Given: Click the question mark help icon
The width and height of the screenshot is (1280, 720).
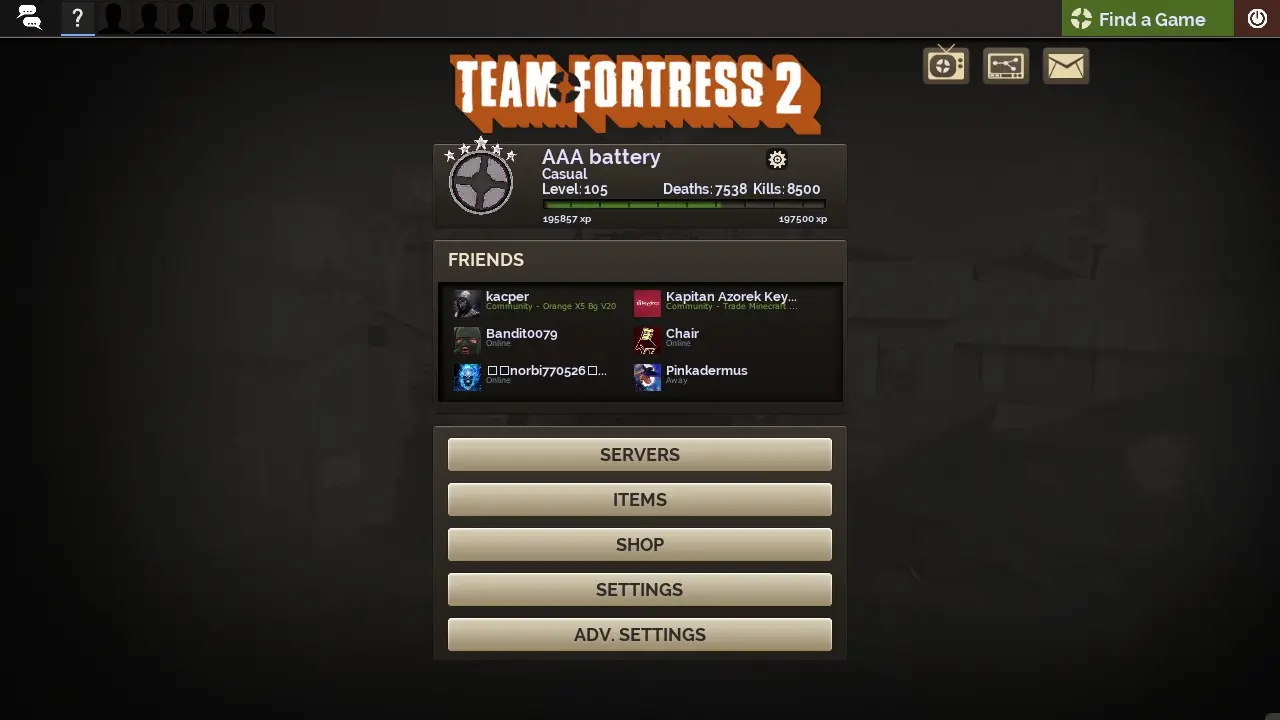Looking at the screenshot, I should (78, 18).
